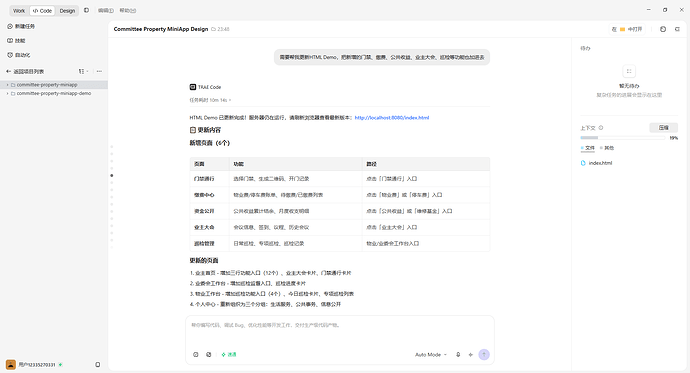Open the 技能 skills entry in sidebar
This screenshot has width=690, height=373.
point(16,40)
